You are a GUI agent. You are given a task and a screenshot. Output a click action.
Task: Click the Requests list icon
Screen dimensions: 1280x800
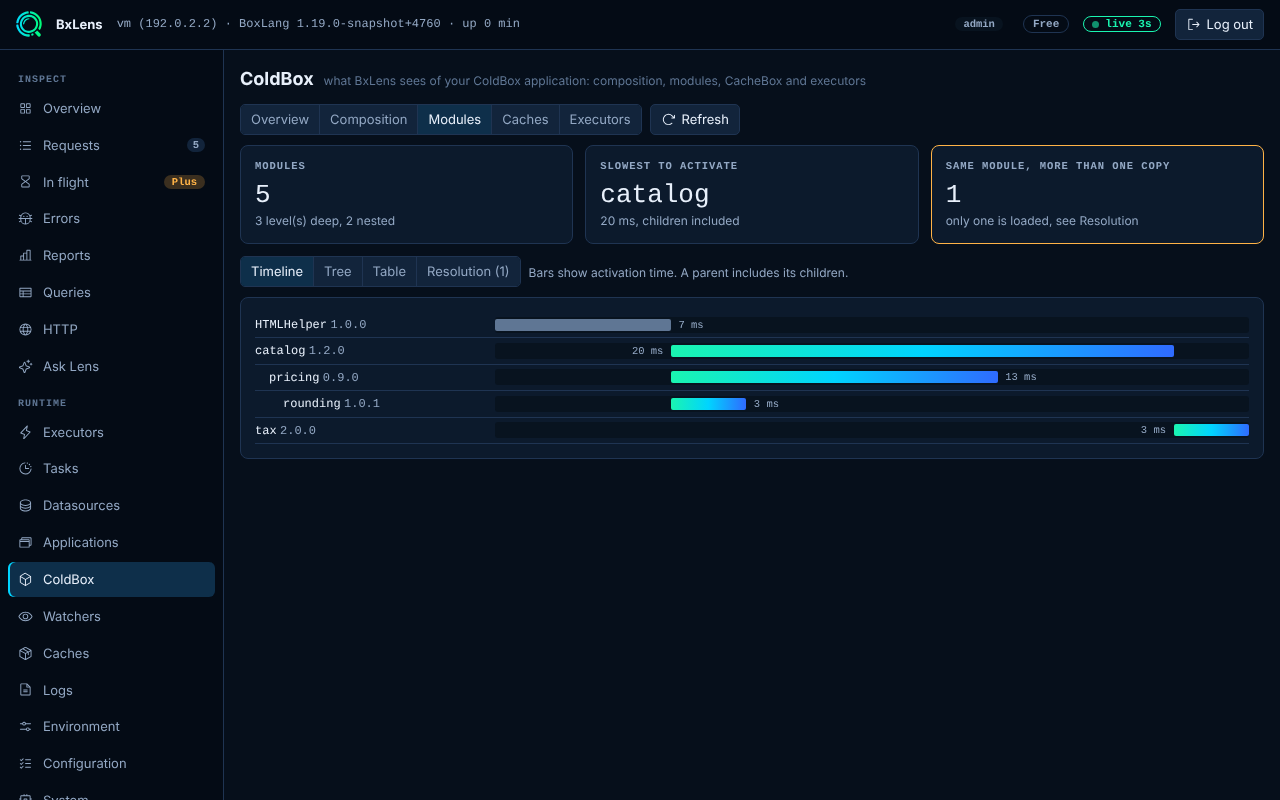click(26, 145)
